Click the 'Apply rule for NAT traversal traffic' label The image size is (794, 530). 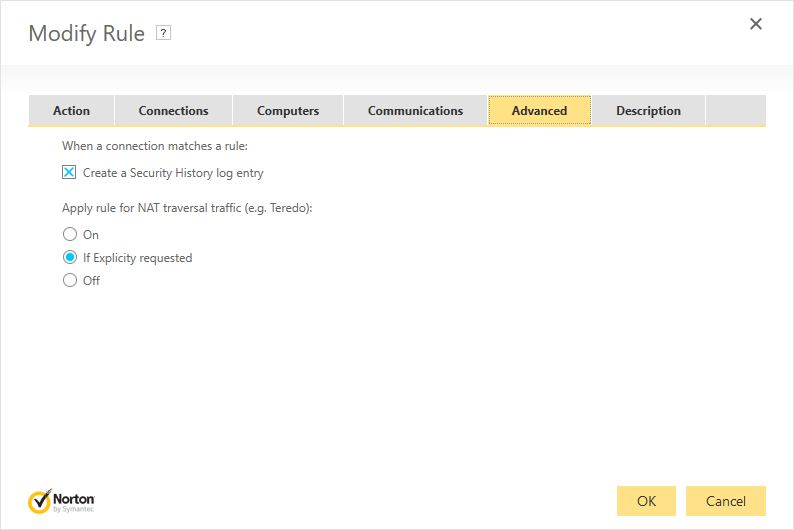[x=187, y=208]
